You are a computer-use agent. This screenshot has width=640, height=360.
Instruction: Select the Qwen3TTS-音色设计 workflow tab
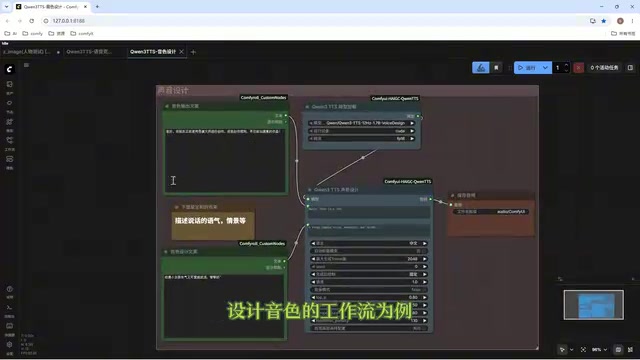tap(153, 52)
